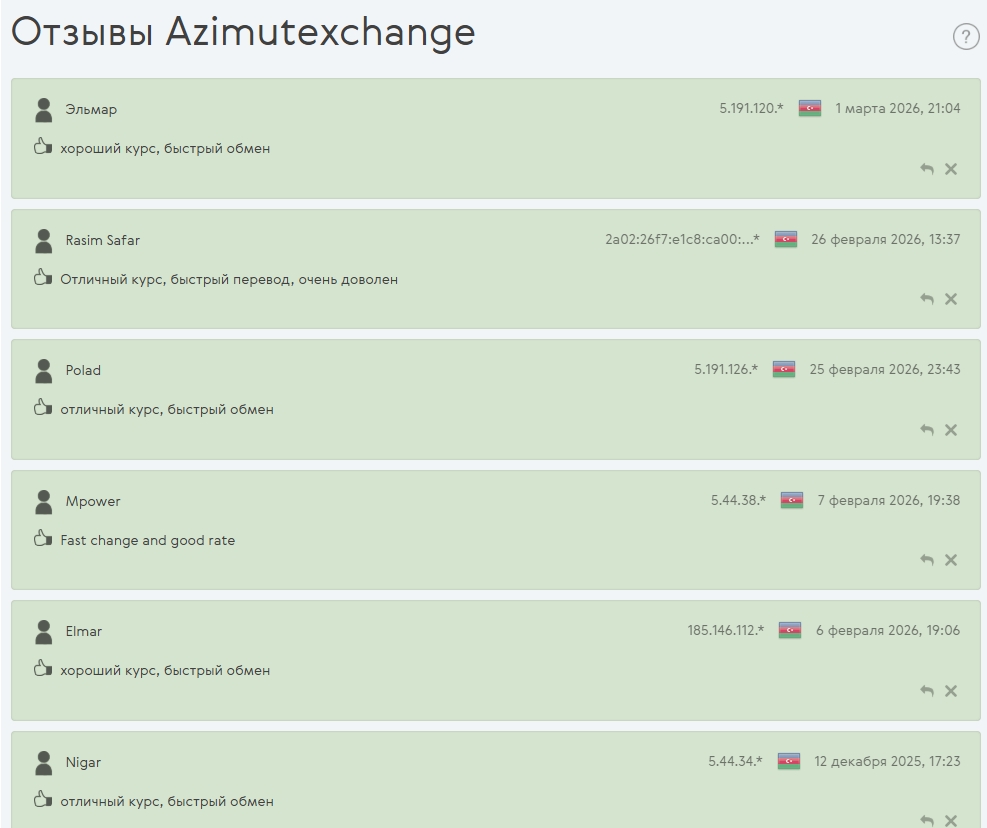Viewport: 987px width, 828px height.
Task: Reply to Эльмар's review
Action: point(927,169)
